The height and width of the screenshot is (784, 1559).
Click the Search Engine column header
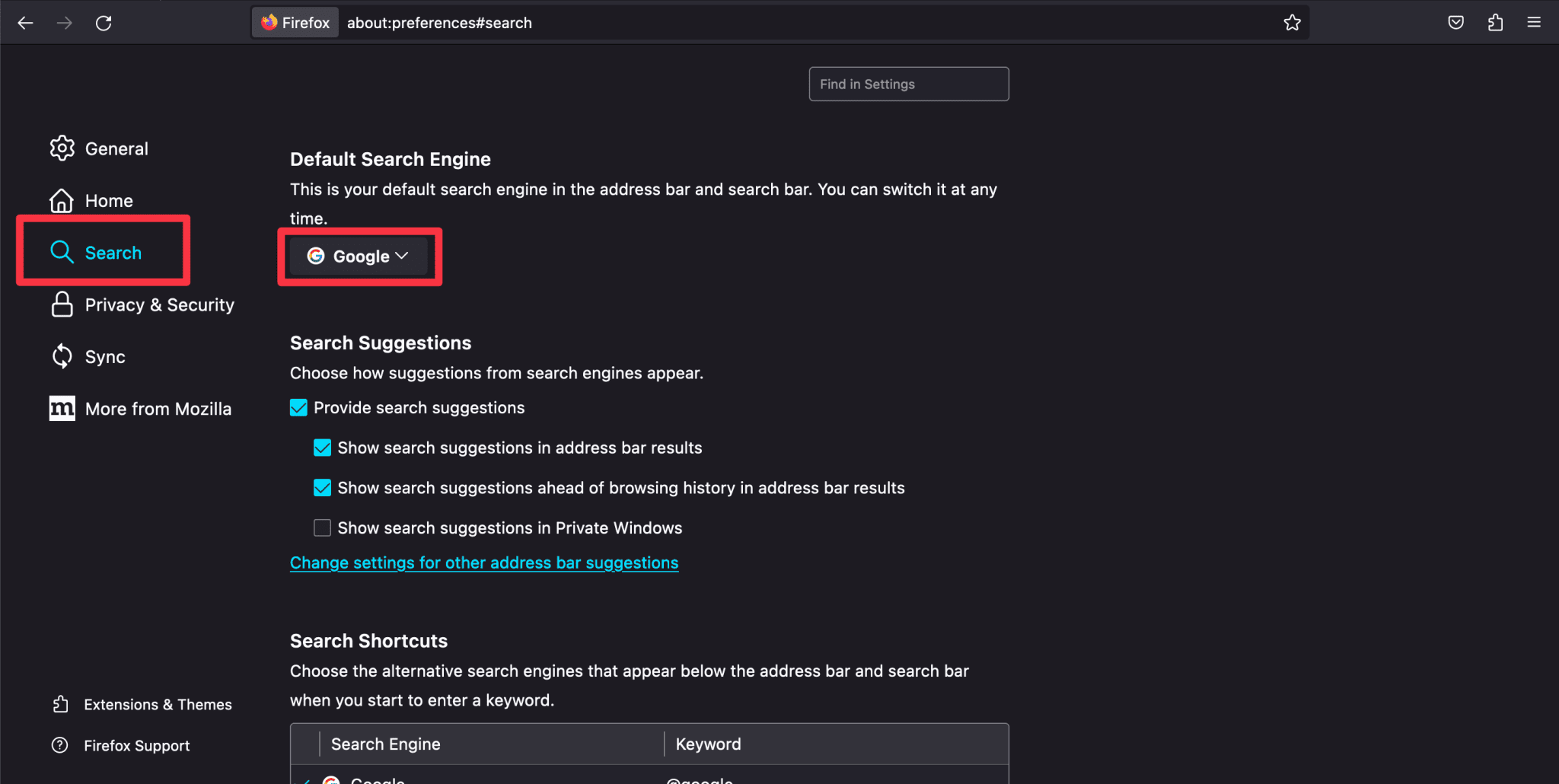click(x=385, y=744)
